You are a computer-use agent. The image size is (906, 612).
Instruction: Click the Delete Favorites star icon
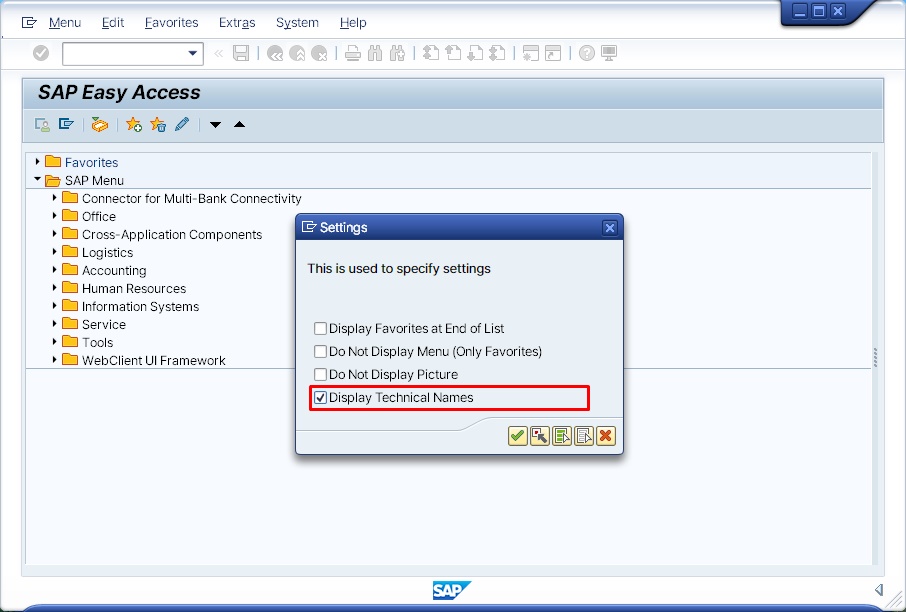[x=158, y=124]
